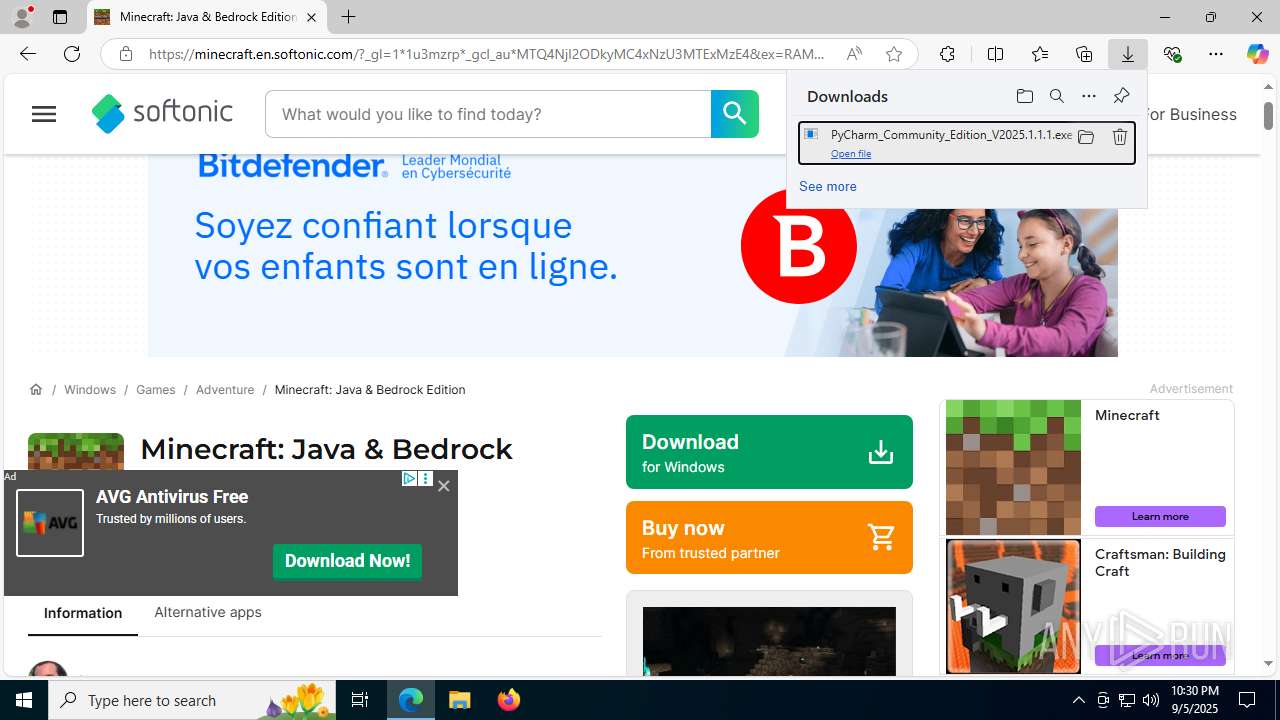This screenshot has width=1280, height=720.
Task: Focus the Softonic search field
Action: pos(488,114)
